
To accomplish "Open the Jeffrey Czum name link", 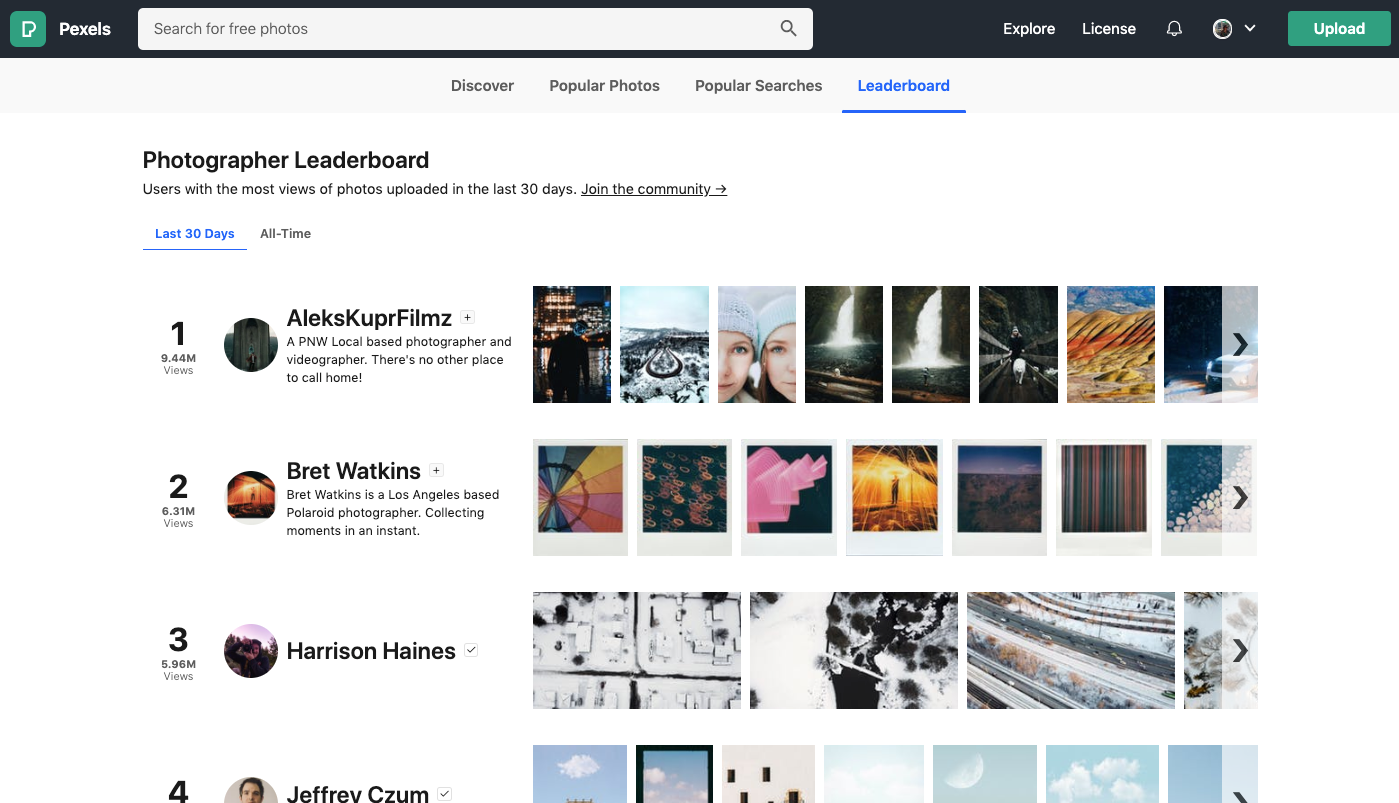I will (x=357, y=794).
